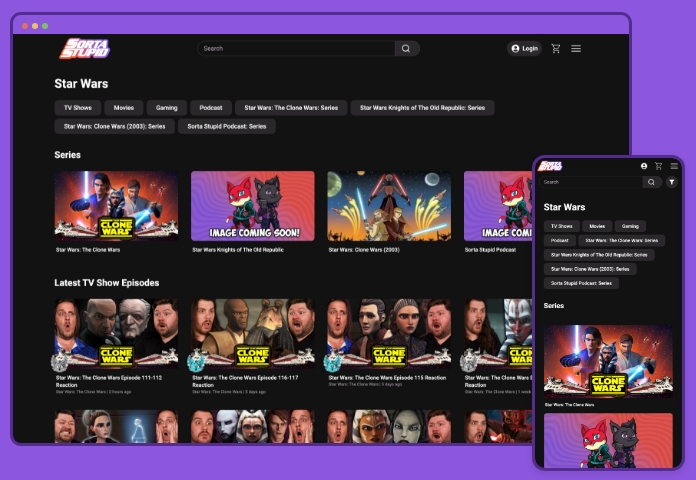
Task: Select the TV Shows filter in desktop view
Action: (x=78, y=108)
